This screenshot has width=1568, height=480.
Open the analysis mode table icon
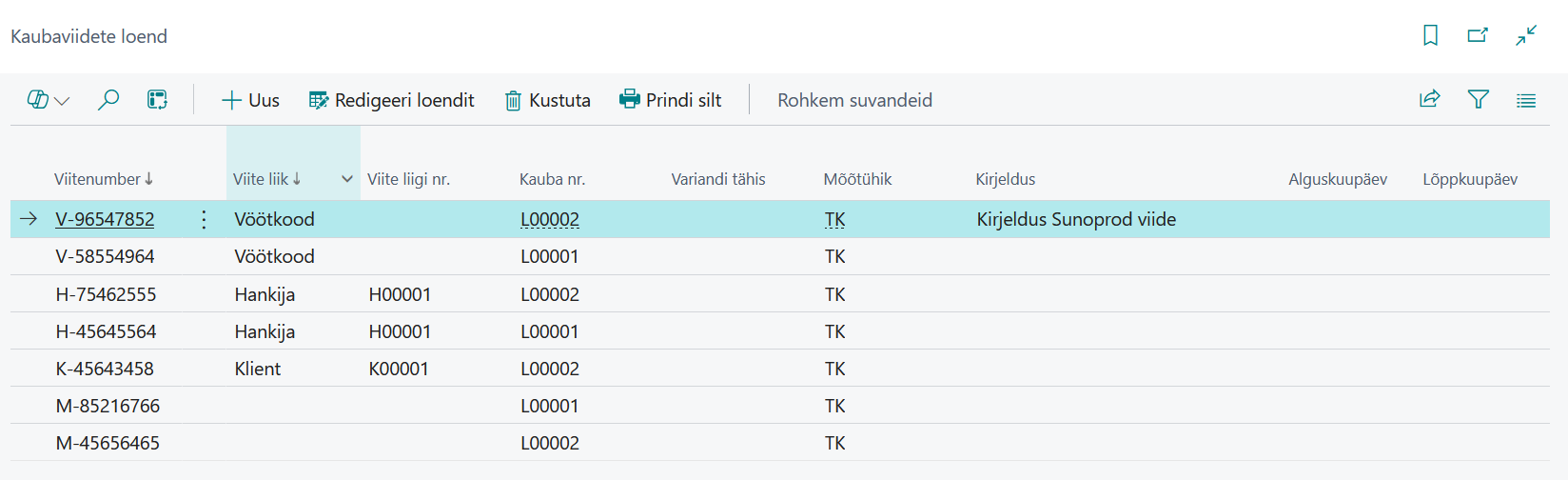pos(158,100)
